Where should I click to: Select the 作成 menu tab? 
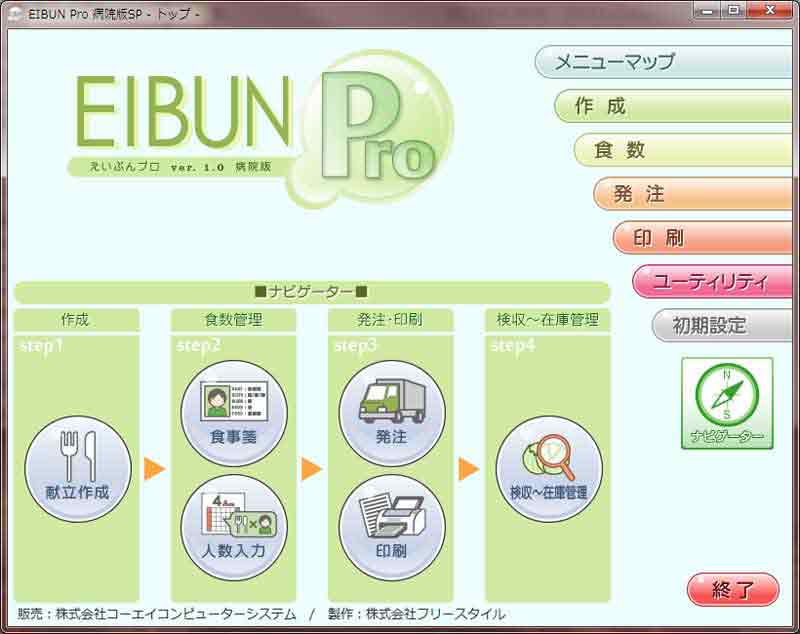673,106
